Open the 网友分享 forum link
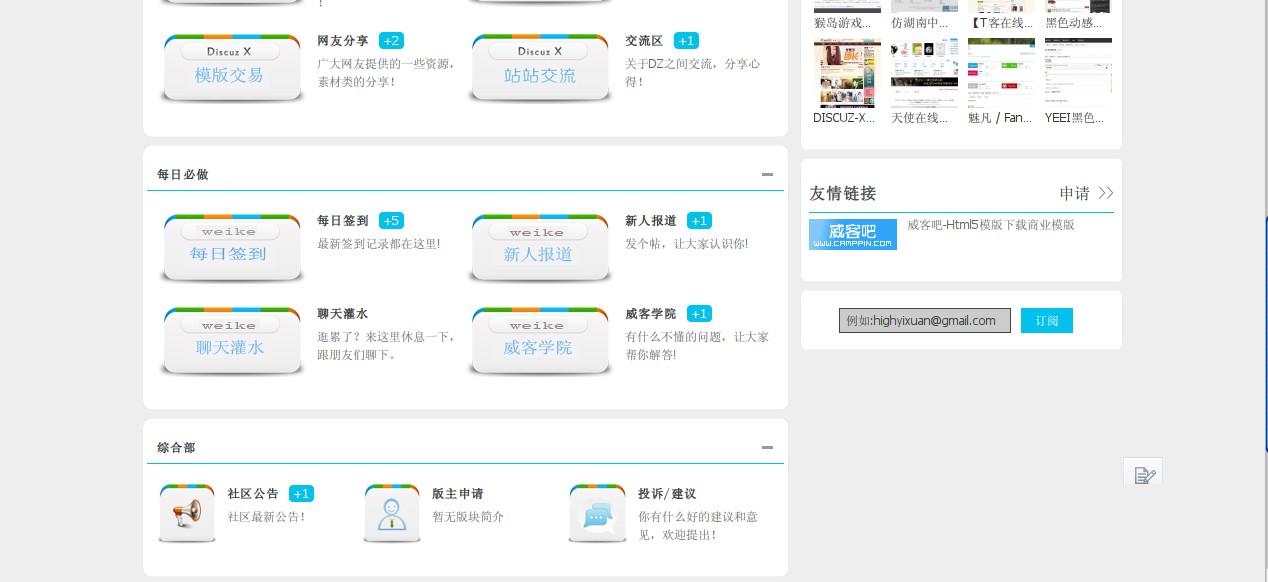This screenshot has height=582, width=1268. coord(343,41)
